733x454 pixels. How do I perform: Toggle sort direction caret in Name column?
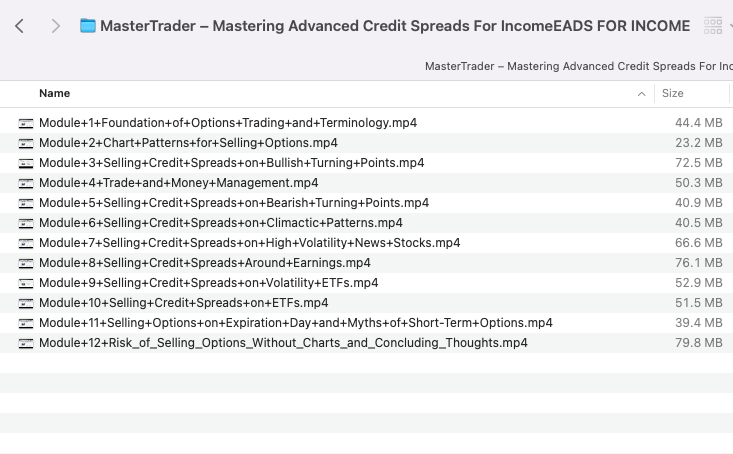coord(641,94)
